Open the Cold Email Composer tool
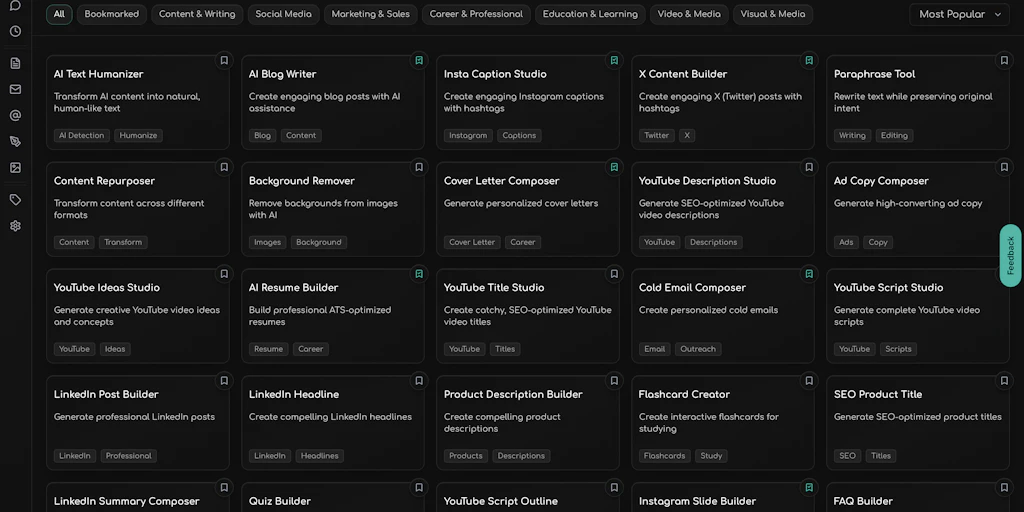 (723, 316)
